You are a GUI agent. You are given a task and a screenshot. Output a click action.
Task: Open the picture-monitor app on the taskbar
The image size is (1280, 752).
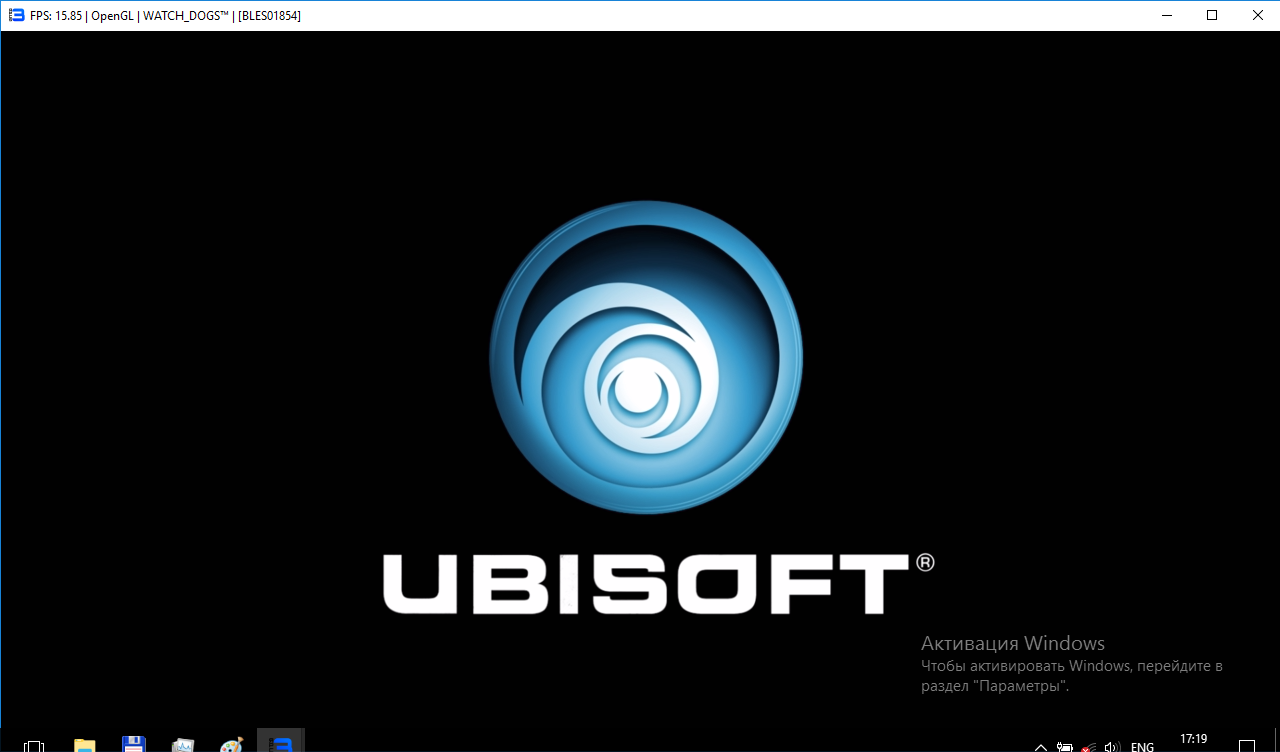[183, 745]
